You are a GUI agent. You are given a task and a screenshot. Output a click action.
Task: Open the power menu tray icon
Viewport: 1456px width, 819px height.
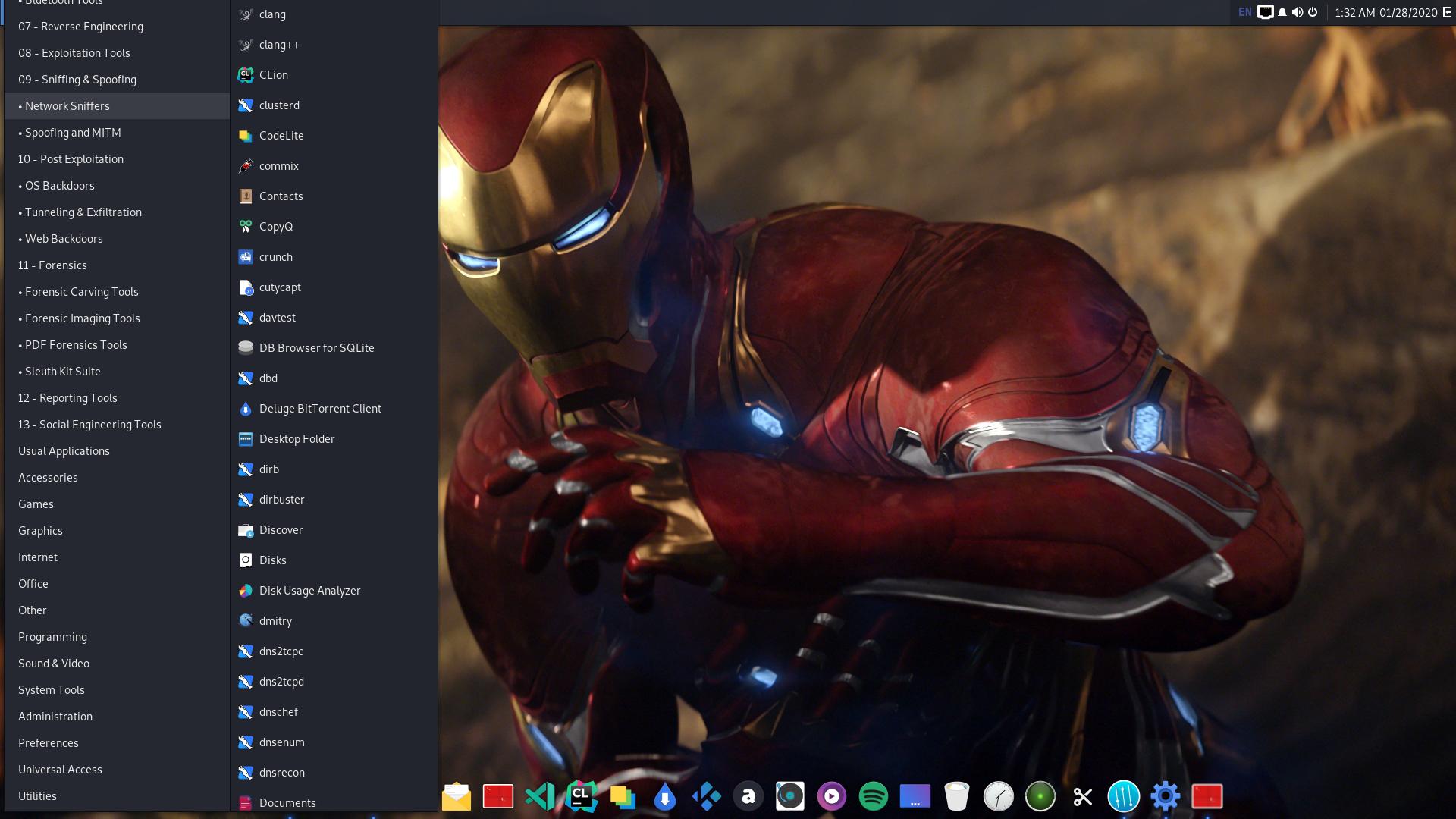click(1313, 12)
